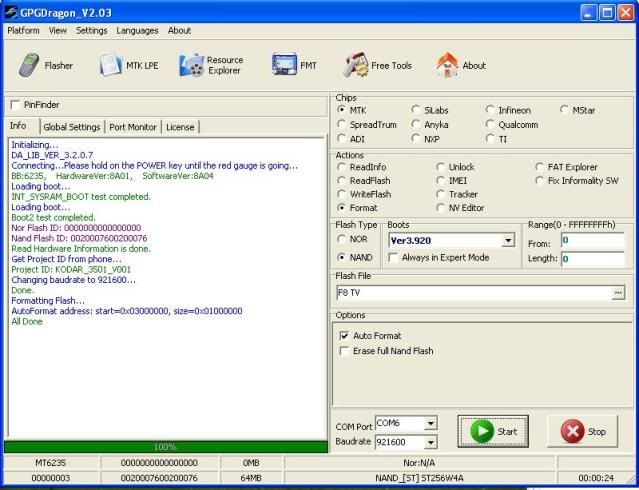Screen dimensions: 639x490
Task: Select the NV Editor action
Action: pyautogui.click(x=440, y=207)
